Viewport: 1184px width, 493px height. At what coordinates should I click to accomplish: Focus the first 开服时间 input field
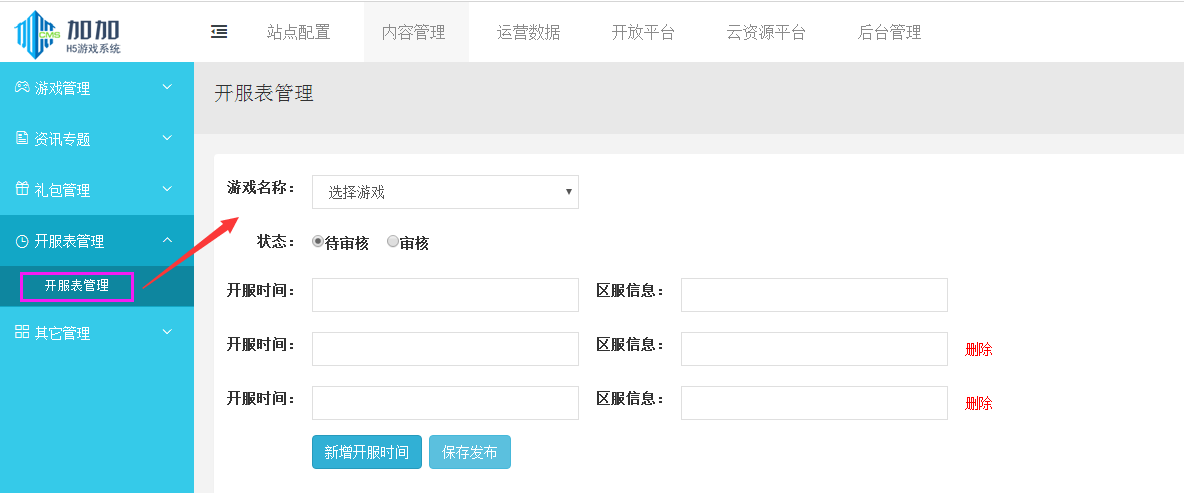(x=445, y=295)
